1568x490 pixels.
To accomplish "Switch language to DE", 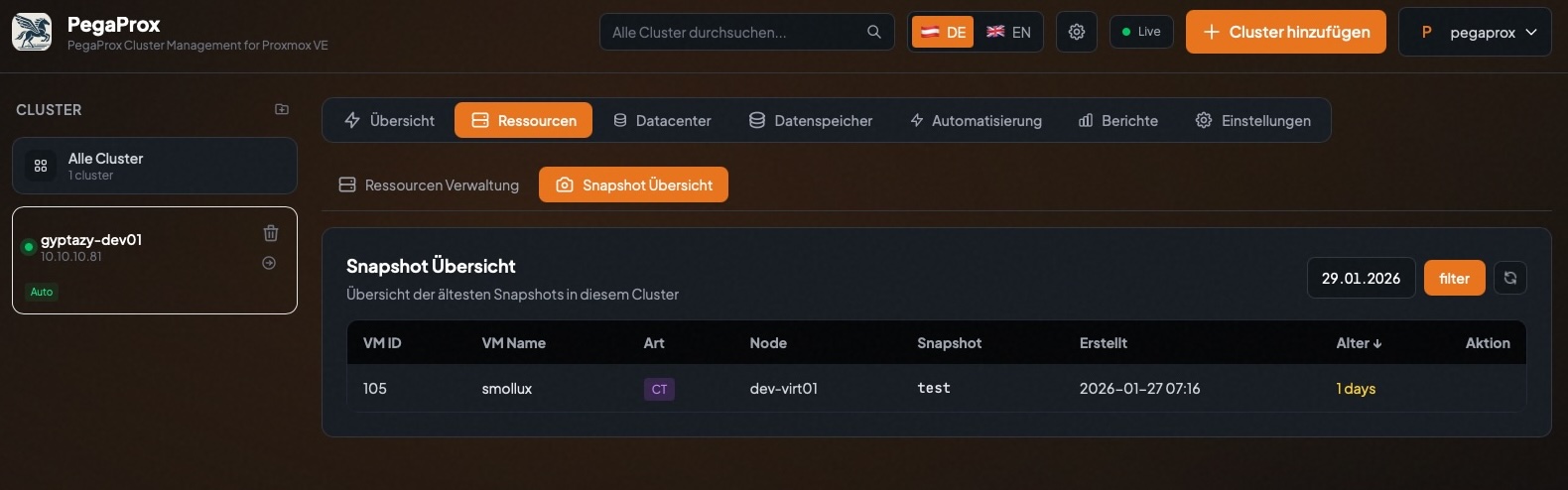I will click(x=943, y=32).
